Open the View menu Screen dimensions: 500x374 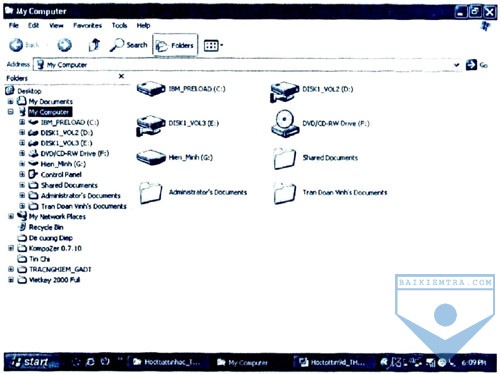click(56, 25)
